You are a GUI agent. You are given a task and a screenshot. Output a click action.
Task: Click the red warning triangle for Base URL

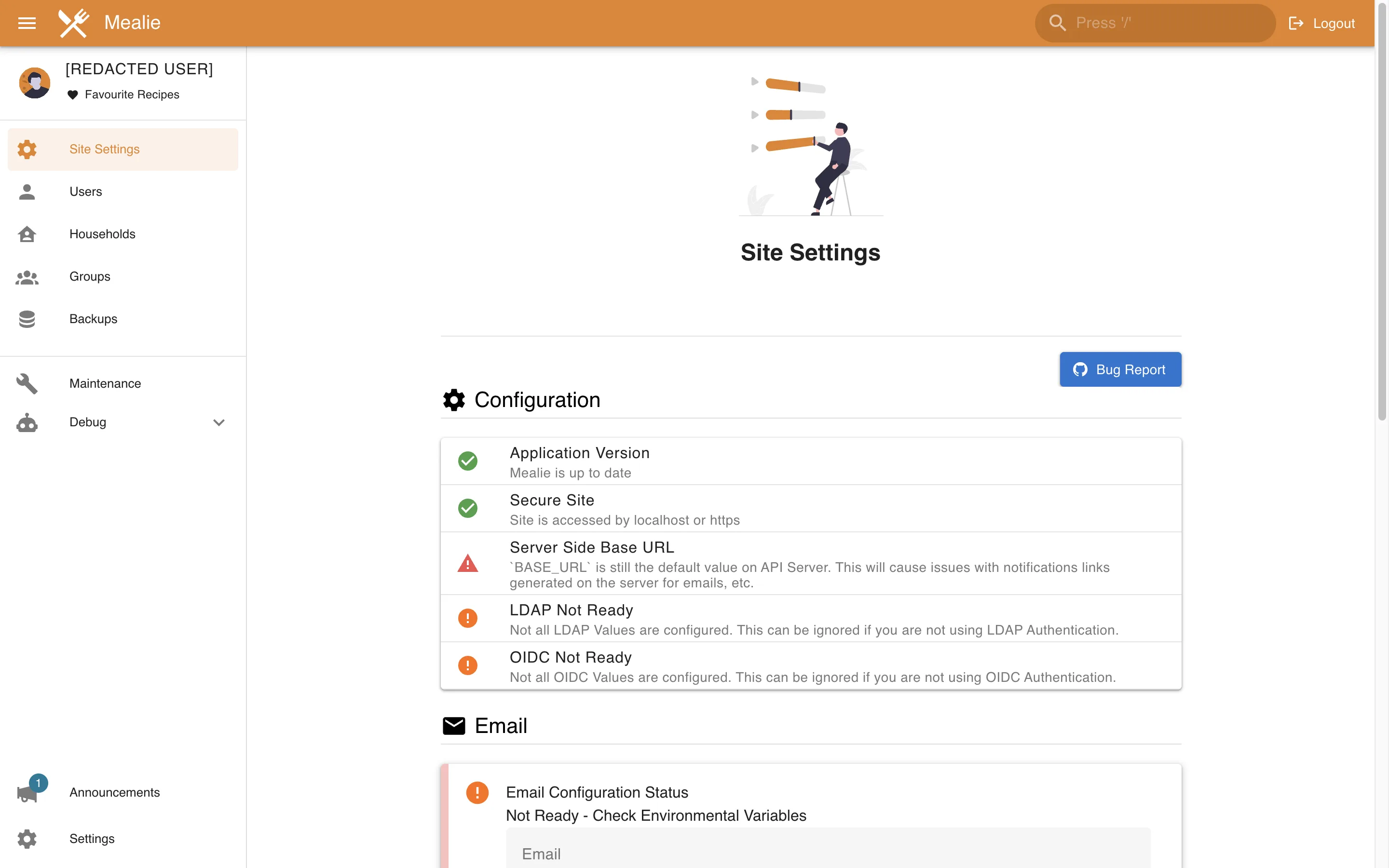click(x=468, y=563)
